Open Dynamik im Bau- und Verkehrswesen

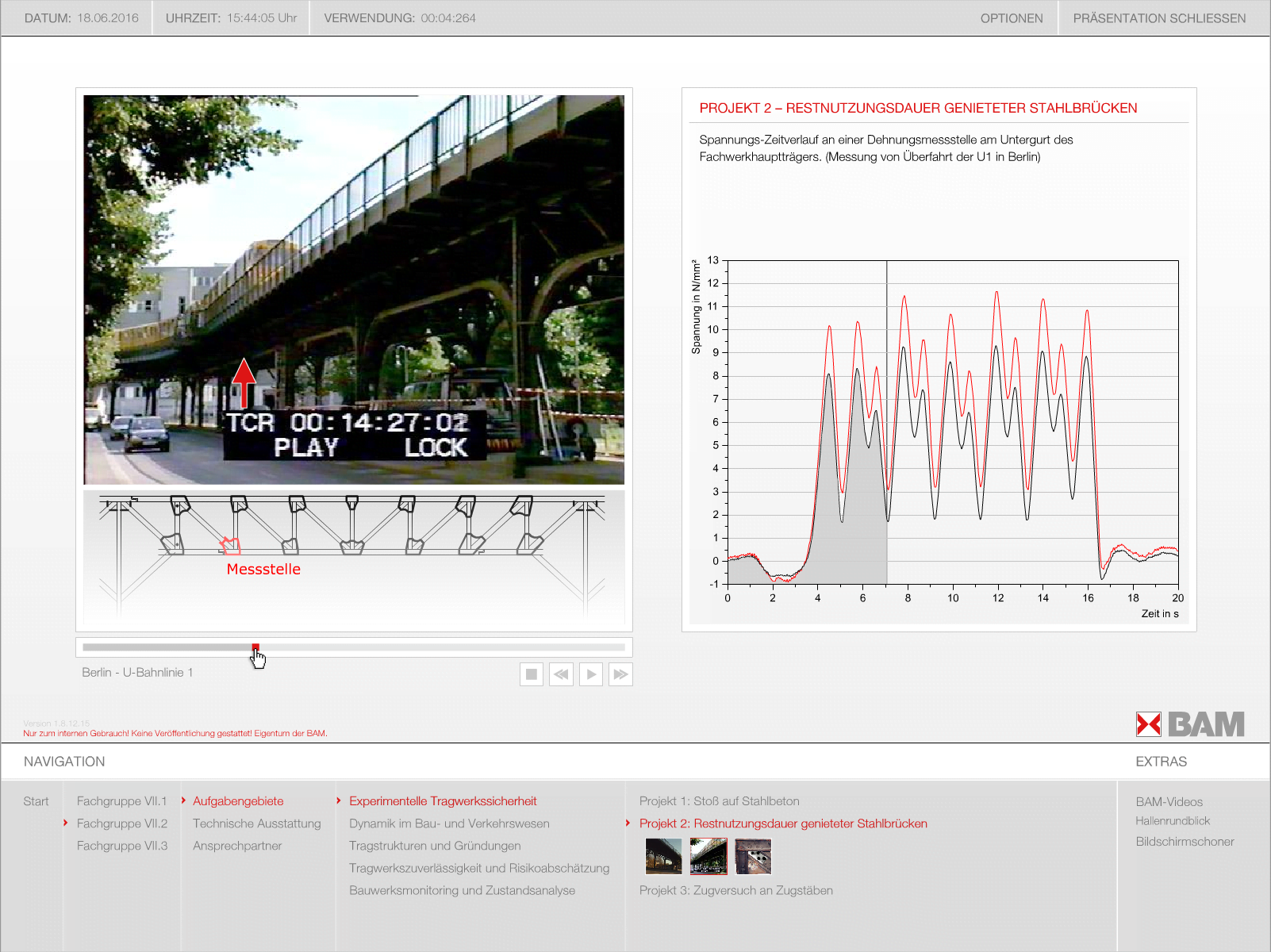click(x=449, y=823)
